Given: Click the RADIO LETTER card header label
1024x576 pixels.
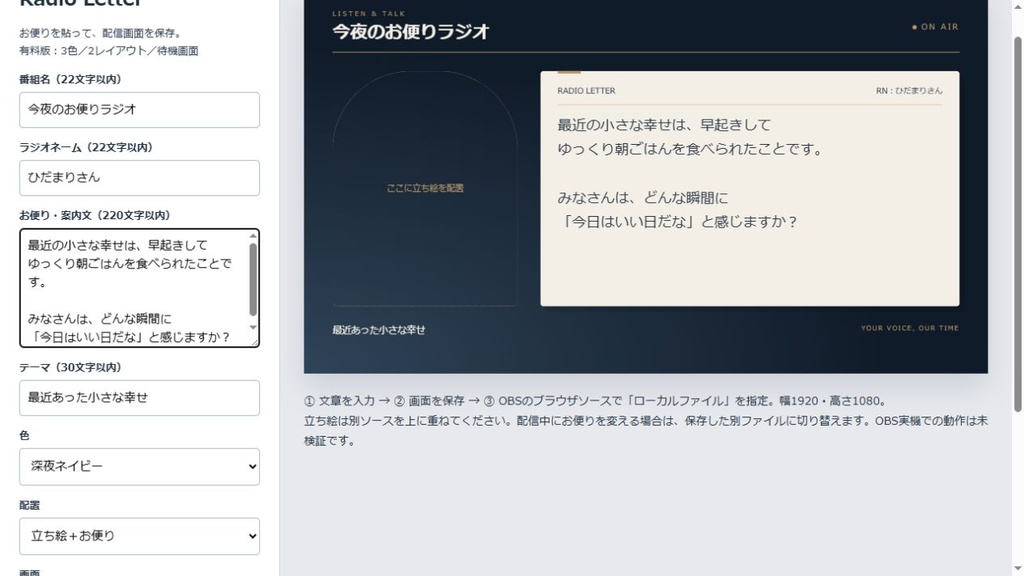Looking at the screenshot, I should pyautogui.click(x=586, y=91).
